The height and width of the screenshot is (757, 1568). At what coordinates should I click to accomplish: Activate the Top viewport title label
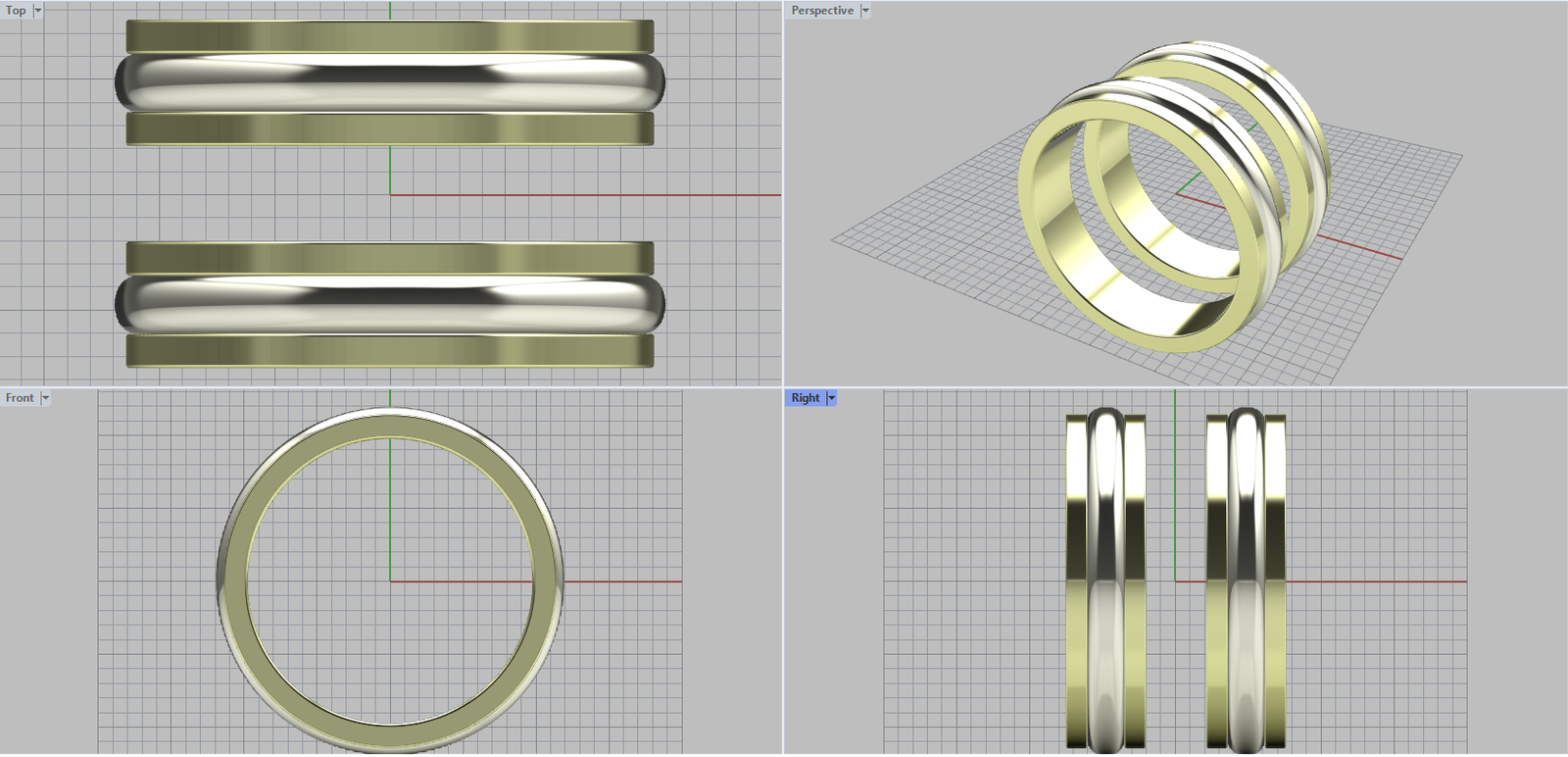[17, 11]
